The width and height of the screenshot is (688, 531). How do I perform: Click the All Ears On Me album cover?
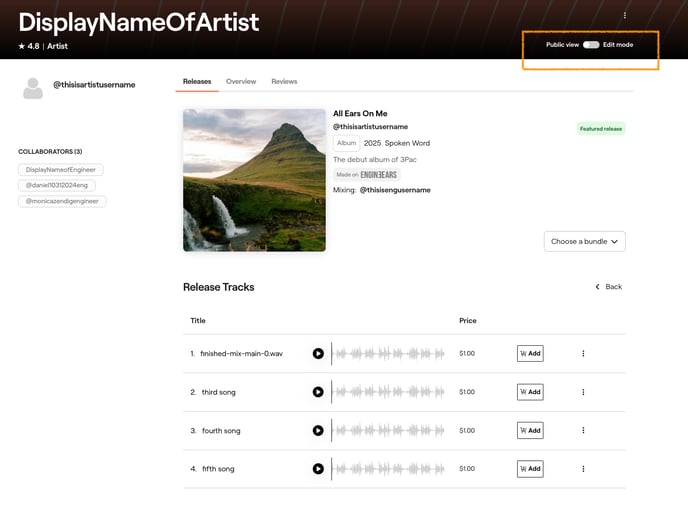(x=254, y=180)
